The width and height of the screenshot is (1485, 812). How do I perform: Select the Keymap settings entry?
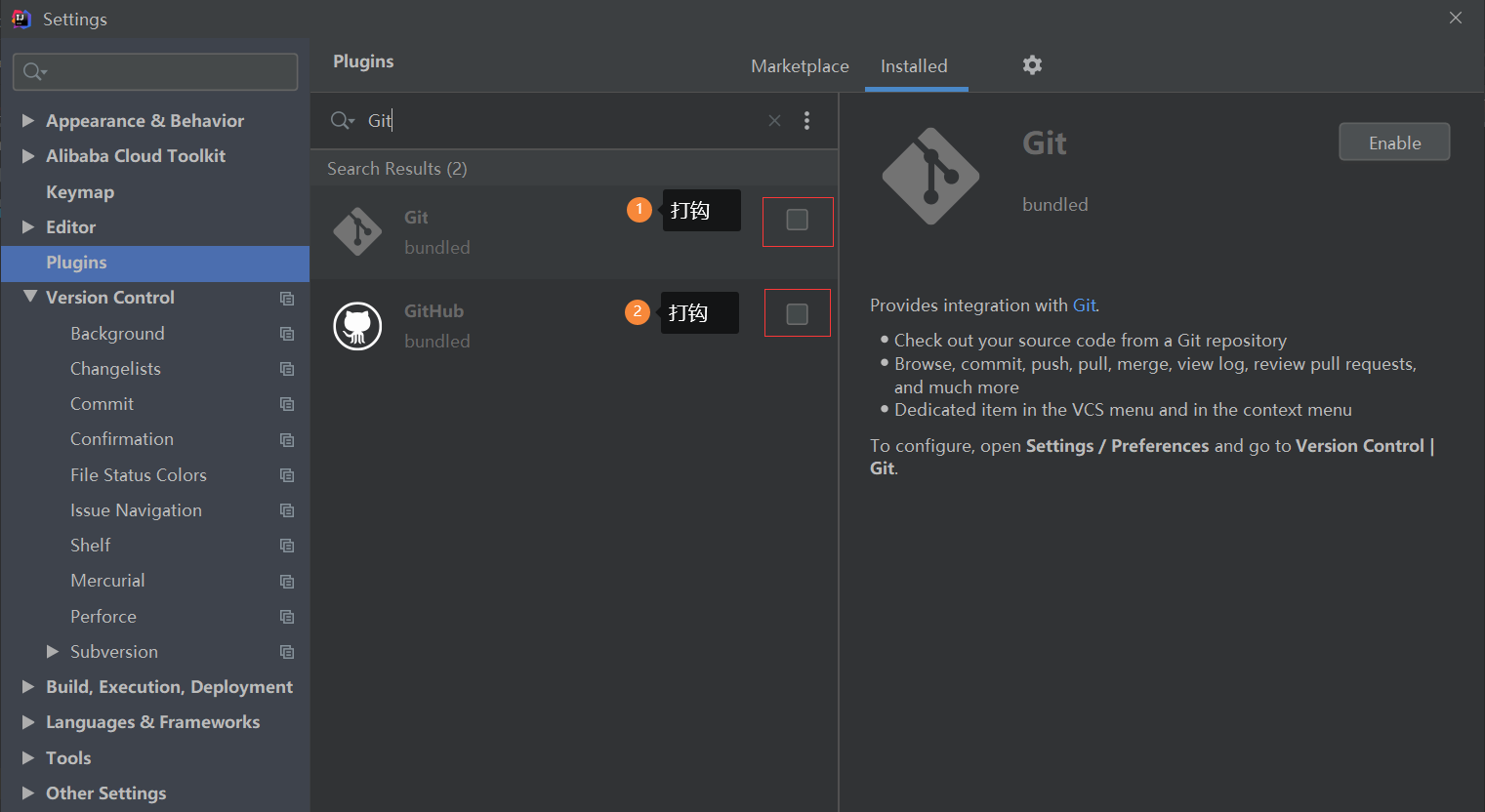[80, 191]
